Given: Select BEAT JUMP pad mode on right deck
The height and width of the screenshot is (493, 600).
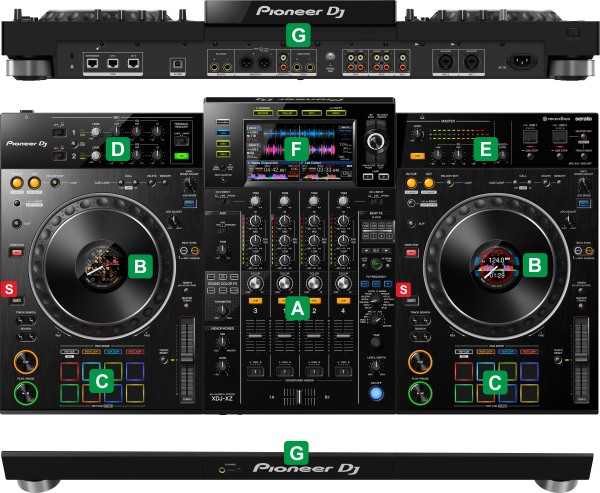Looking at the screenshot, I should [x=529, y=351].
